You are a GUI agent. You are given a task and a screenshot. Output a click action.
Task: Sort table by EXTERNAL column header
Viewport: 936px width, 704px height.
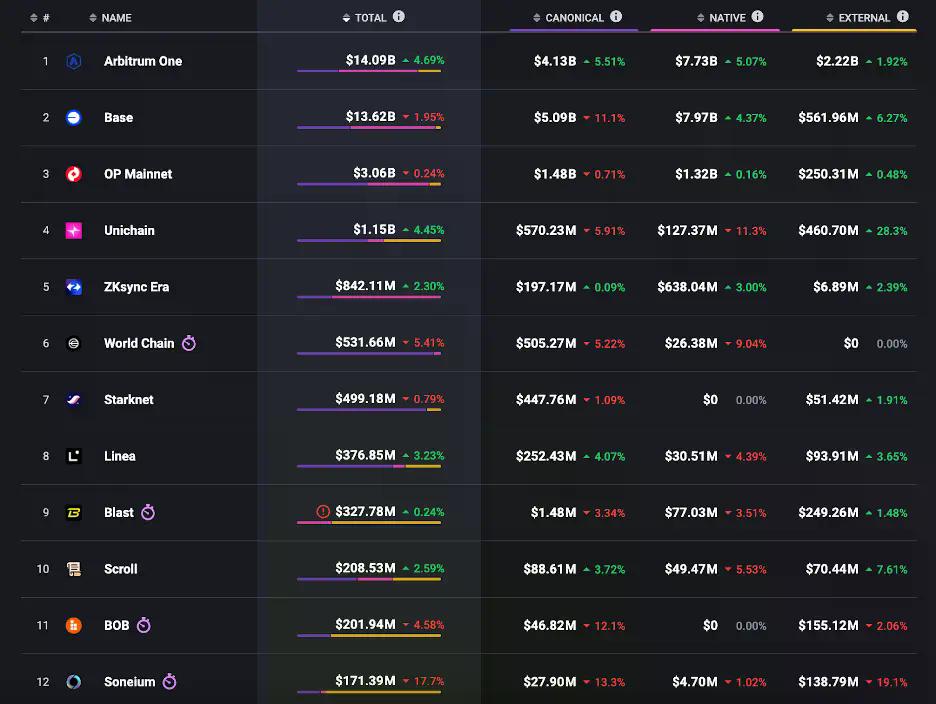[858, 18]
